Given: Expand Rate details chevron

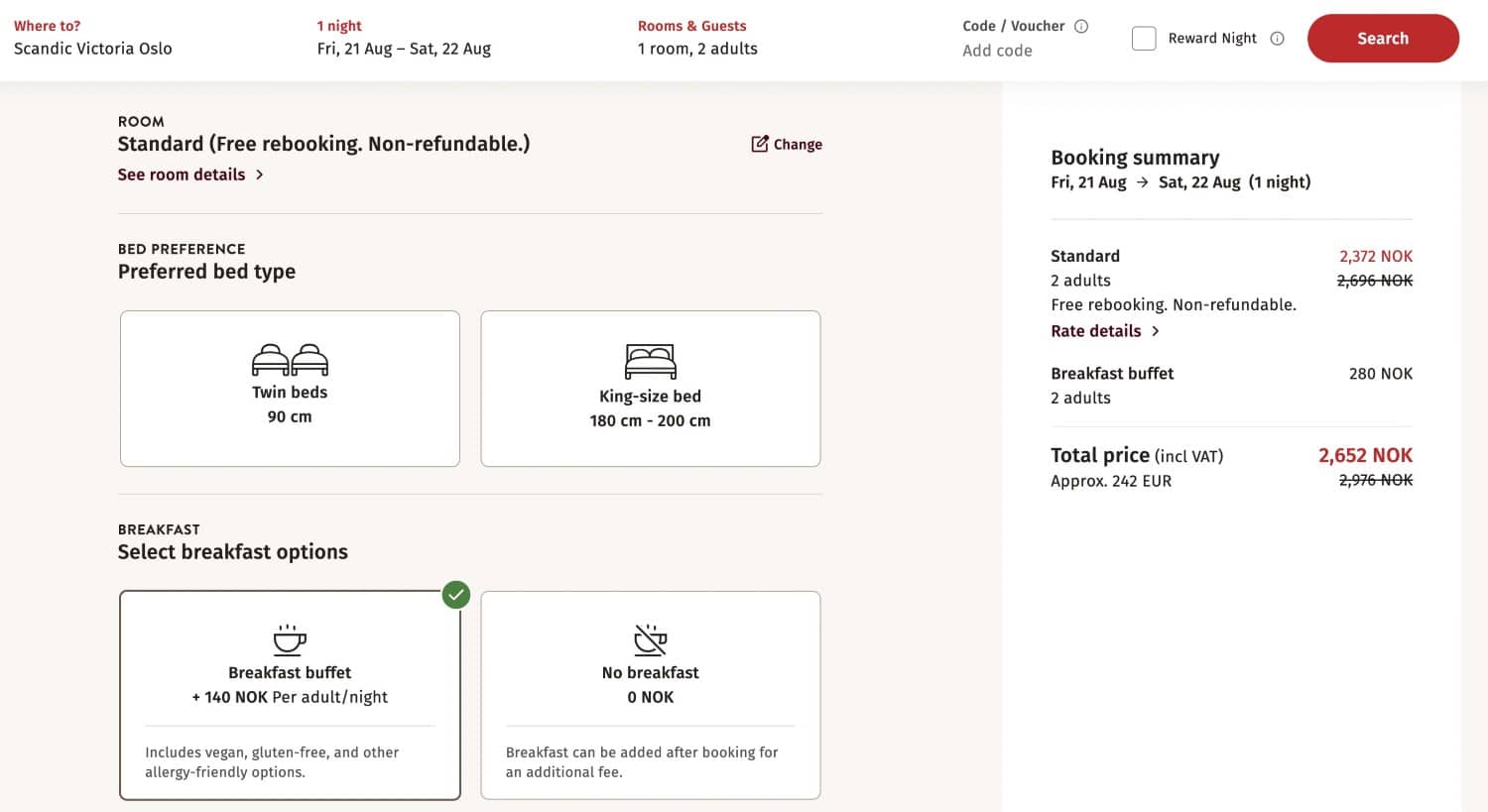Looking at the screenshot, I should click(1156, 331).
